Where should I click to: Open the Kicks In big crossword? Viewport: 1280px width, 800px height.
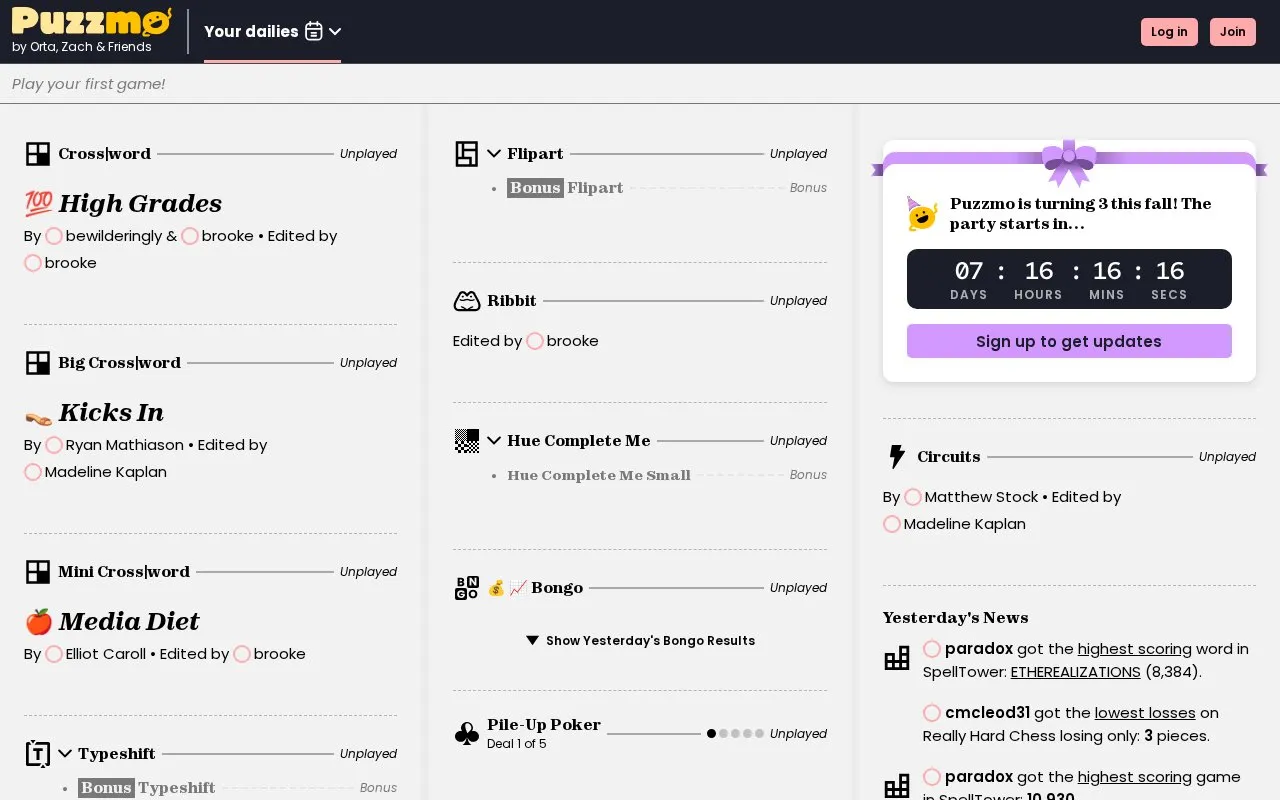[111, 412]
